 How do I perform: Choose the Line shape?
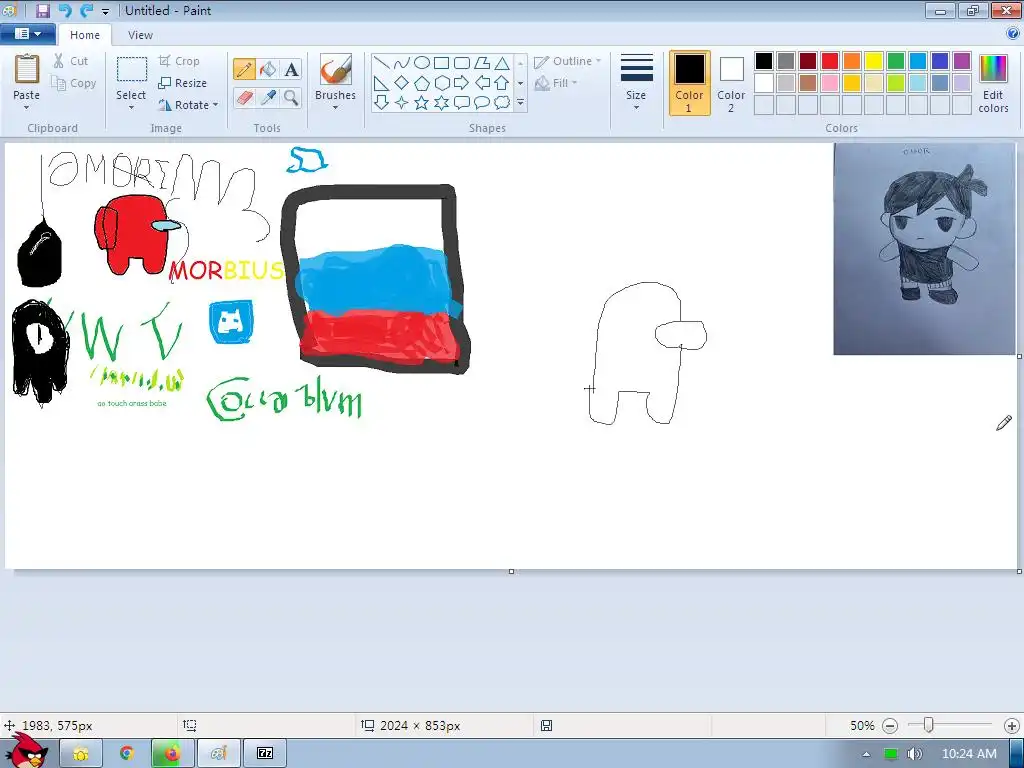coord(382,63)
